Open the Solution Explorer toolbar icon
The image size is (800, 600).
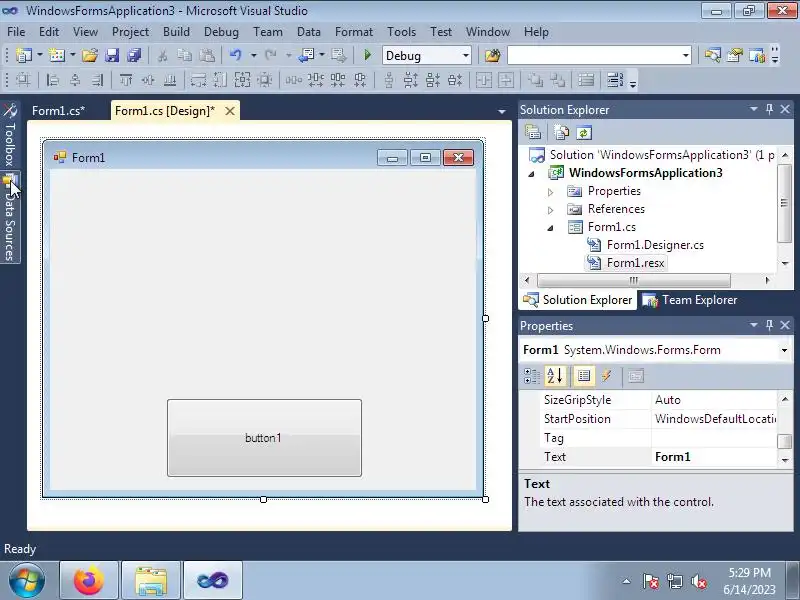[x=713, y=55]
